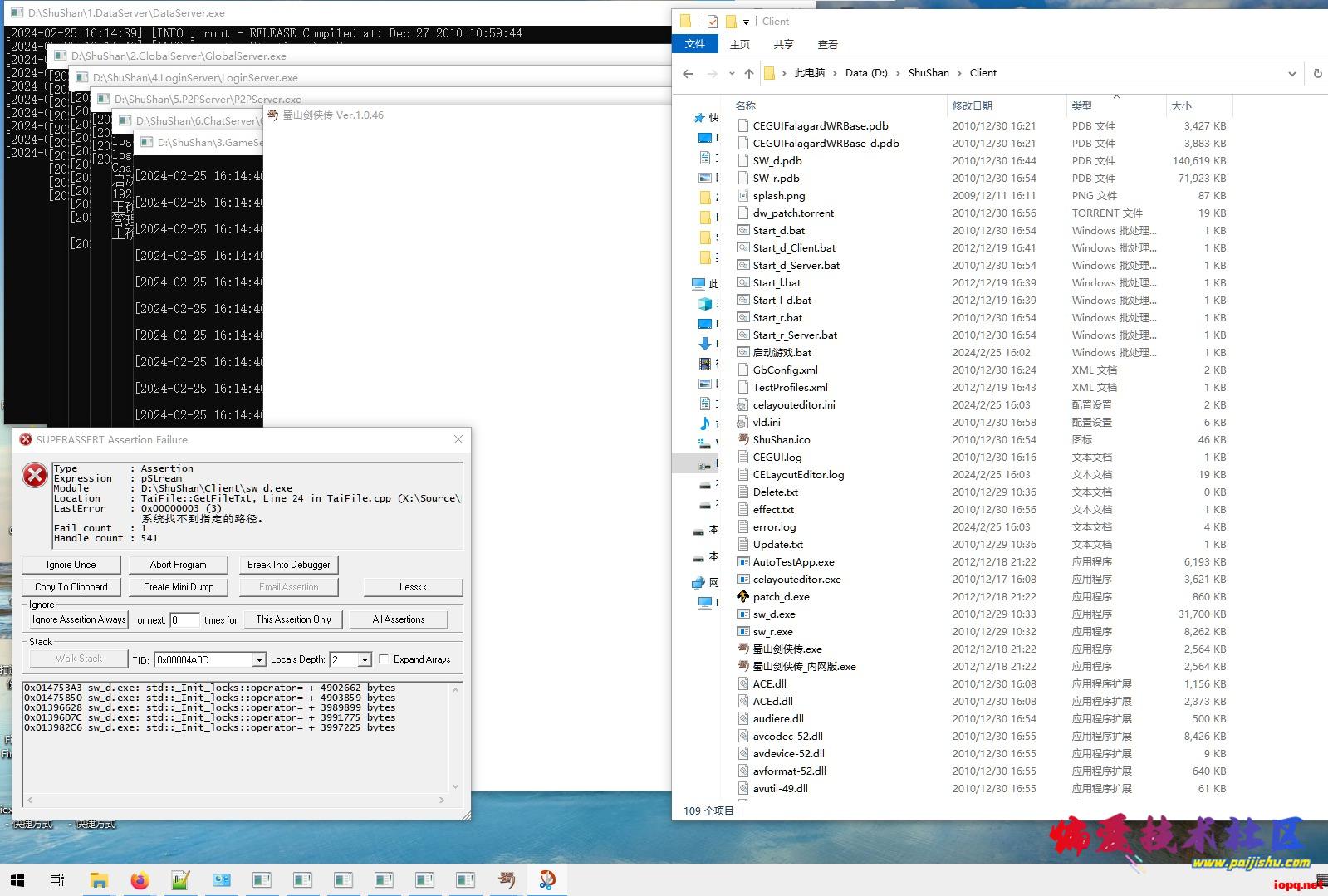Click the 'or next' times input field
1328x896 pixels.
(184, 620)
